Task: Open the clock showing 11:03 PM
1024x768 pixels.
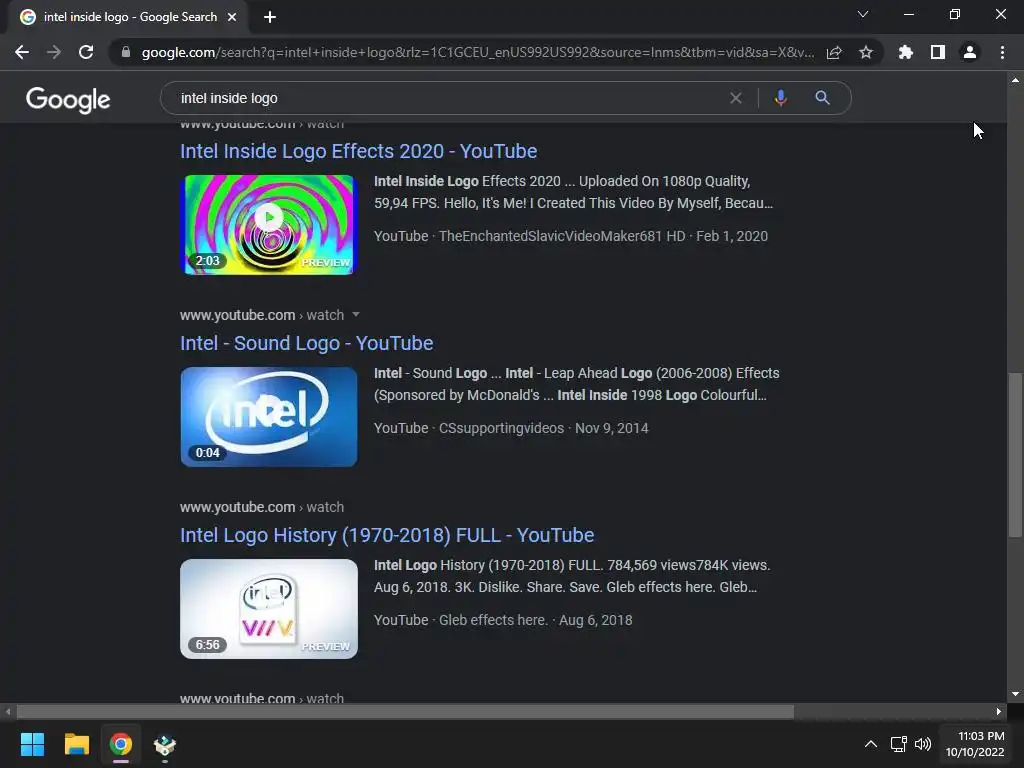Action: 975,744
